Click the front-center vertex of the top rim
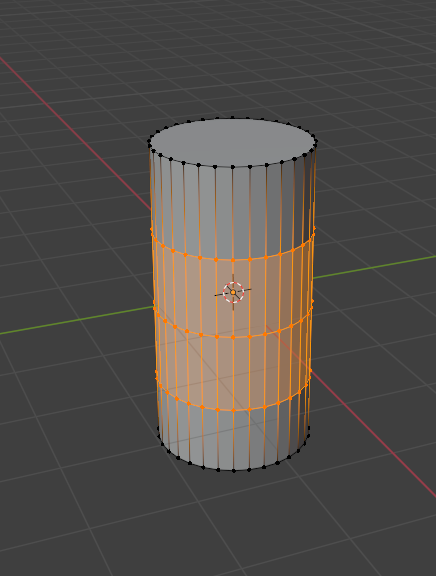This screenshot has width=436, height=576. pyautogui.click(x=233, y=167)
